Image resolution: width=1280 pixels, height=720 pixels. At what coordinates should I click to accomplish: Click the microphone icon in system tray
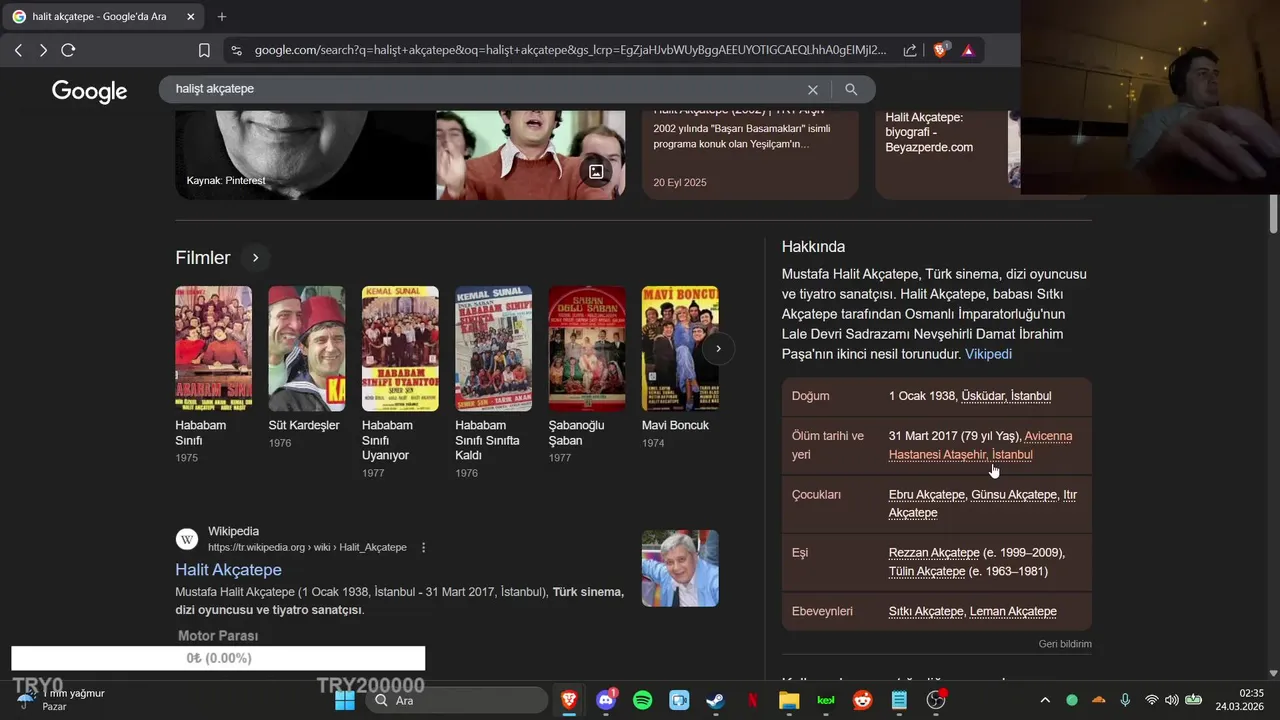pyautogui.click(x=1125, y=700)
